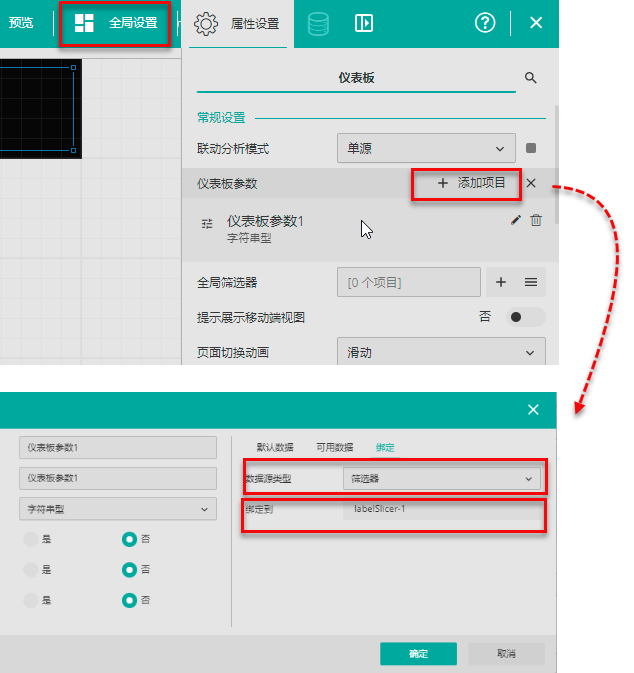Screen dimensions: 634x673
Task: Delete 仪表板参数1 using the trash icon
Action: [x=536, y=220]
